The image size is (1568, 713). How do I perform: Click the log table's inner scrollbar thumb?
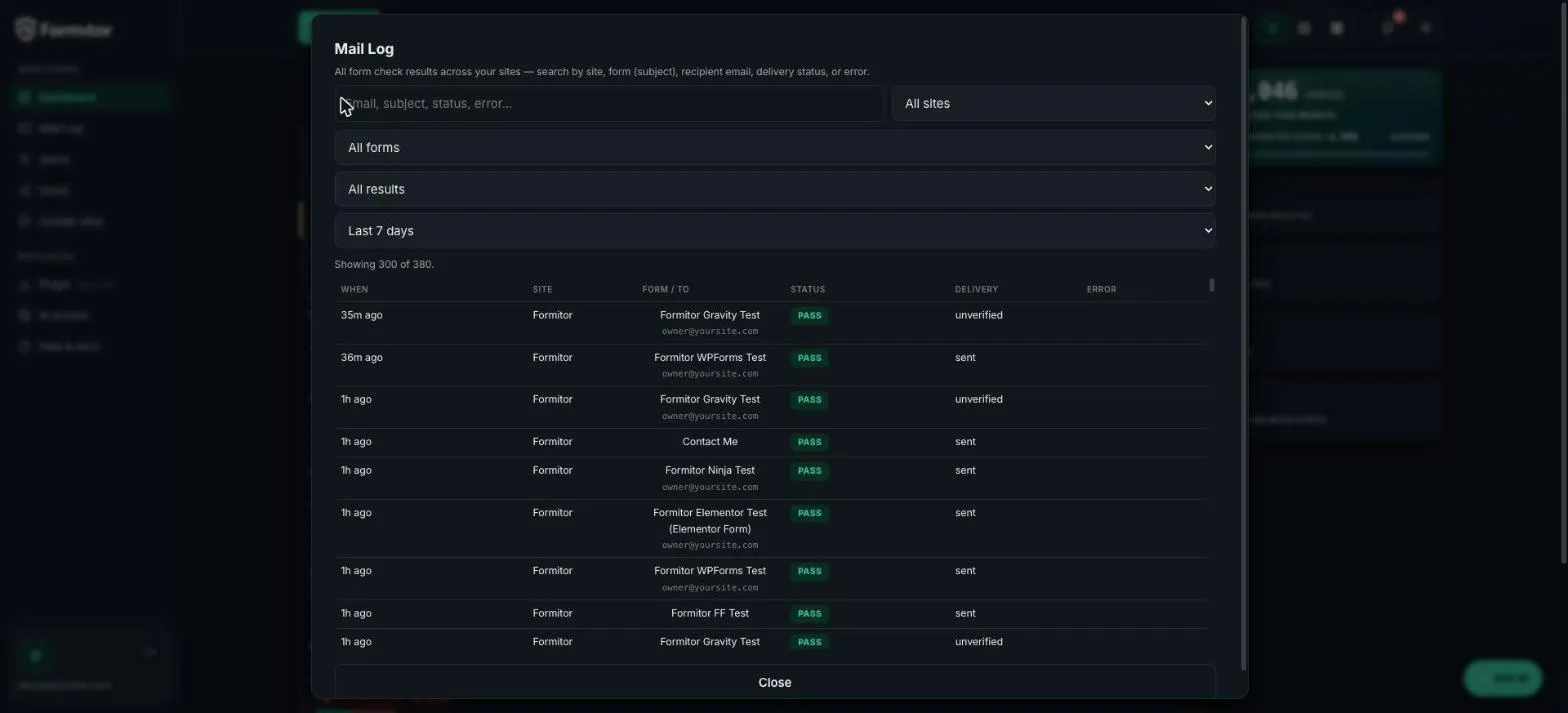[x=1212, y=285]
